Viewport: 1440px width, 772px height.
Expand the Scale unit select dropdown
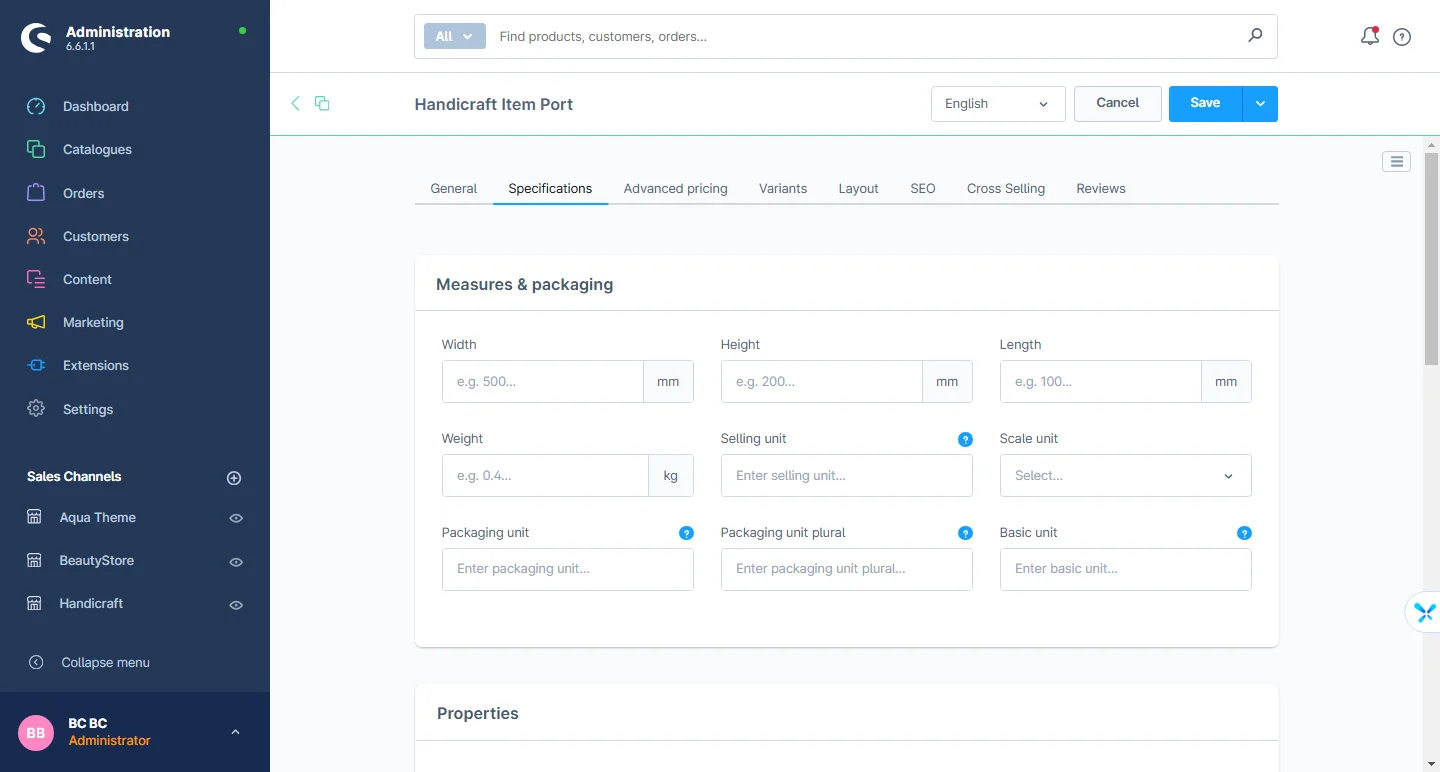coord(1125,476)
